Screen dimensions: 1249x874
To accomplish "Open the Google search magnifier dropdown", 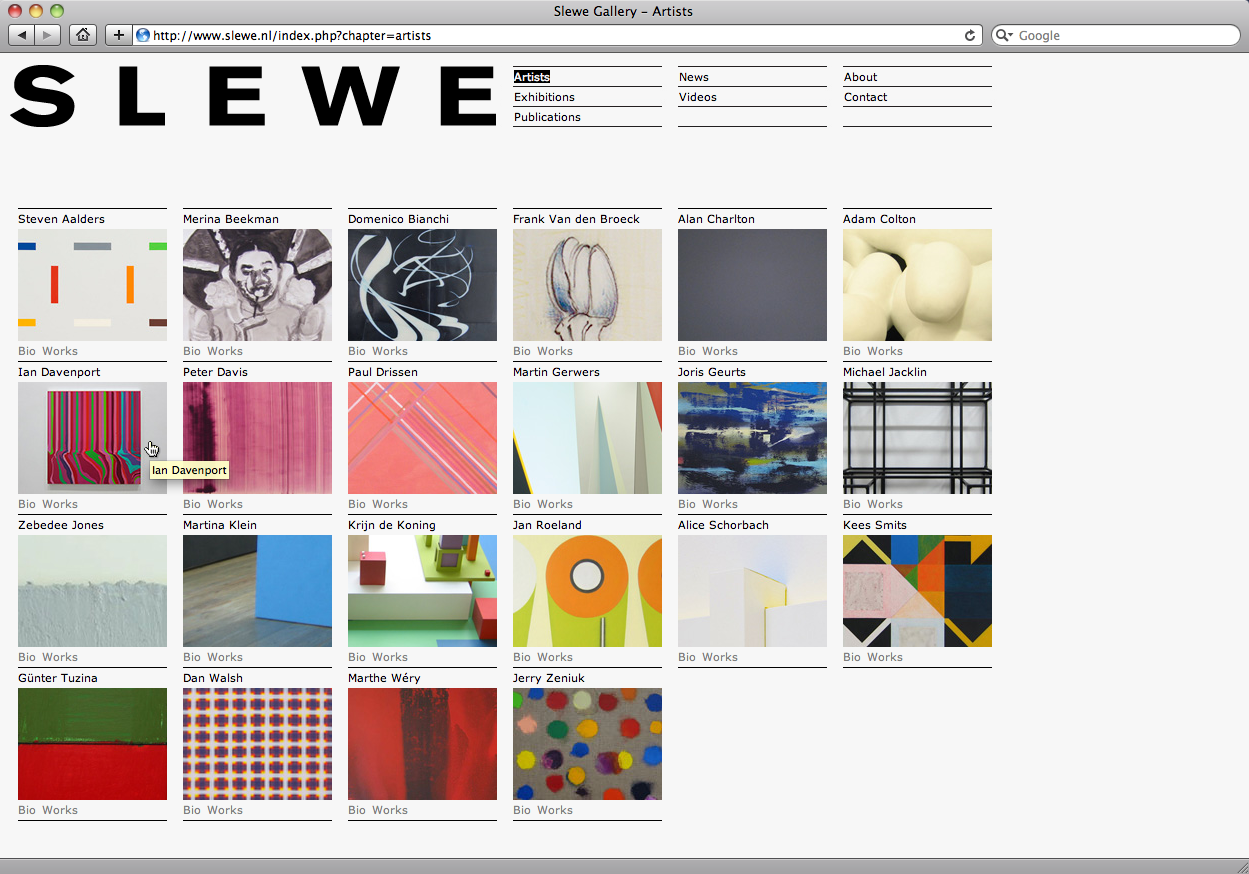I will click(x=1004, y=35).
